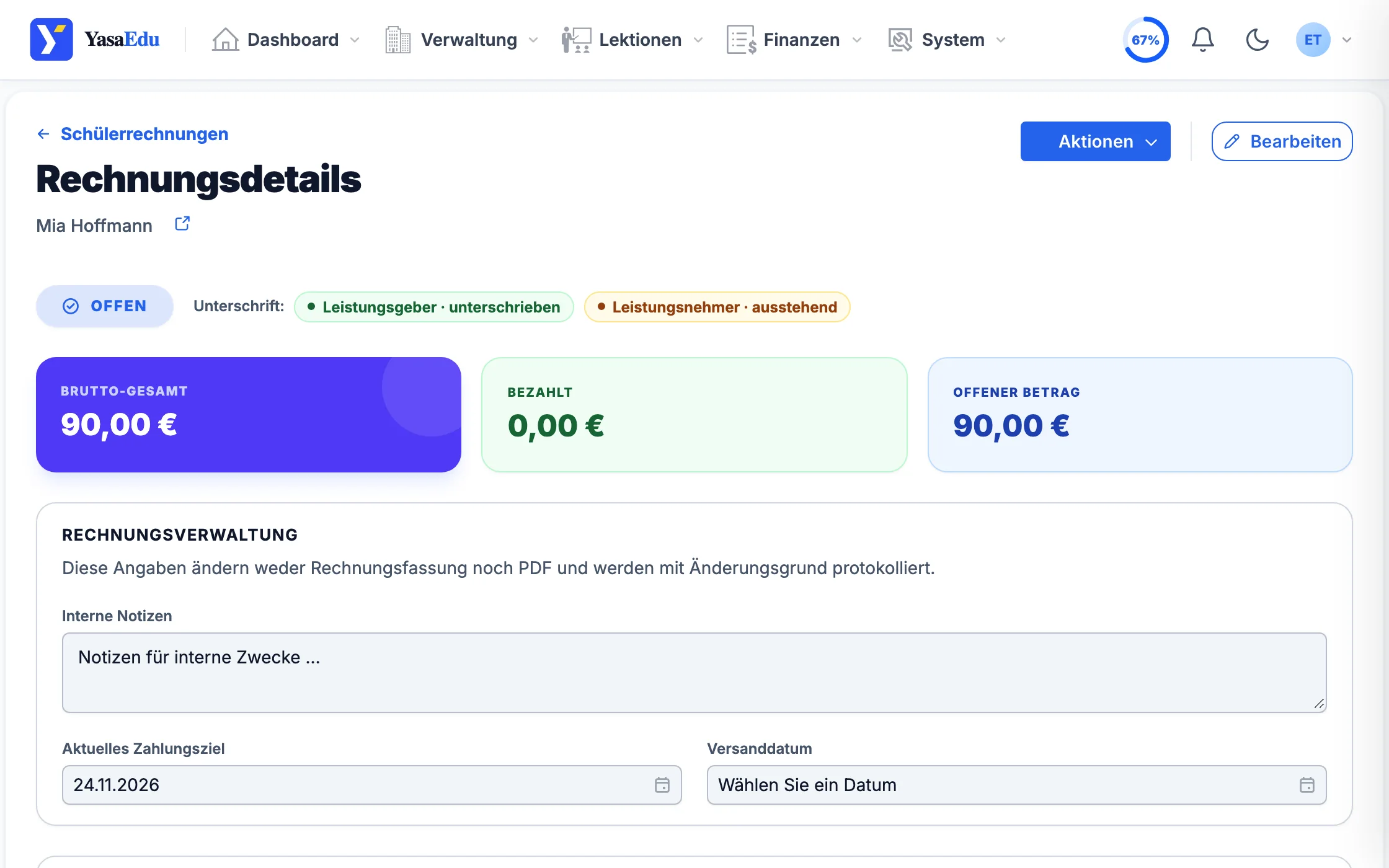The width and height of the screenshot is (1389, 868).
Task: Expand the Verwaltung menu chevron
Action: [x=533, y=40]
